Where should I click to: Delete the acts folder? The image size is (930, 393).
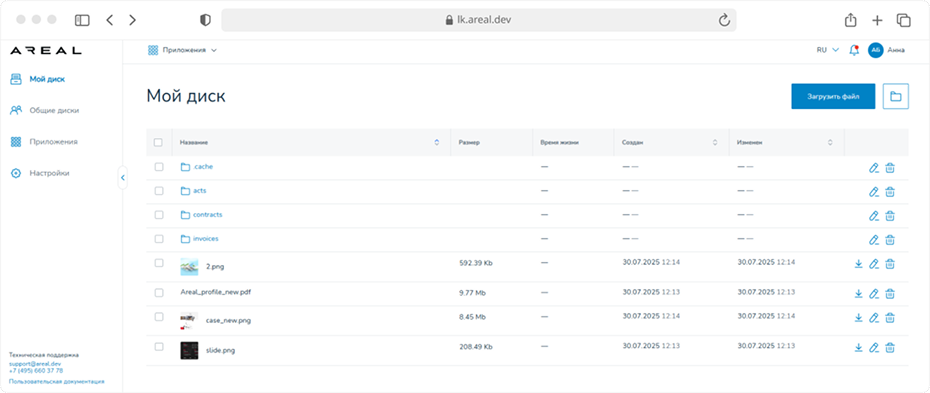pyautogui.click(x=890, y=192)
